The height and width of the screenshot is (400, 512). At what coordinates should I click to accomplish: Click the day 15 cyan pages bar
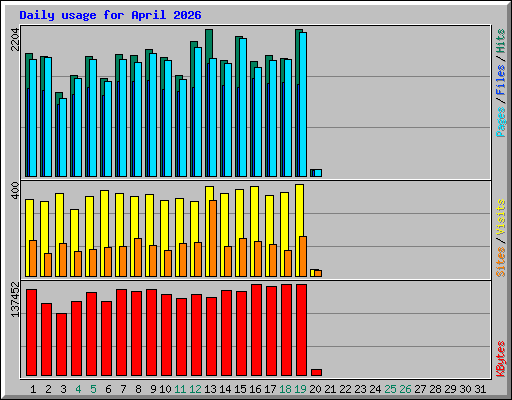pyautogui.click(x=243, y=107)
